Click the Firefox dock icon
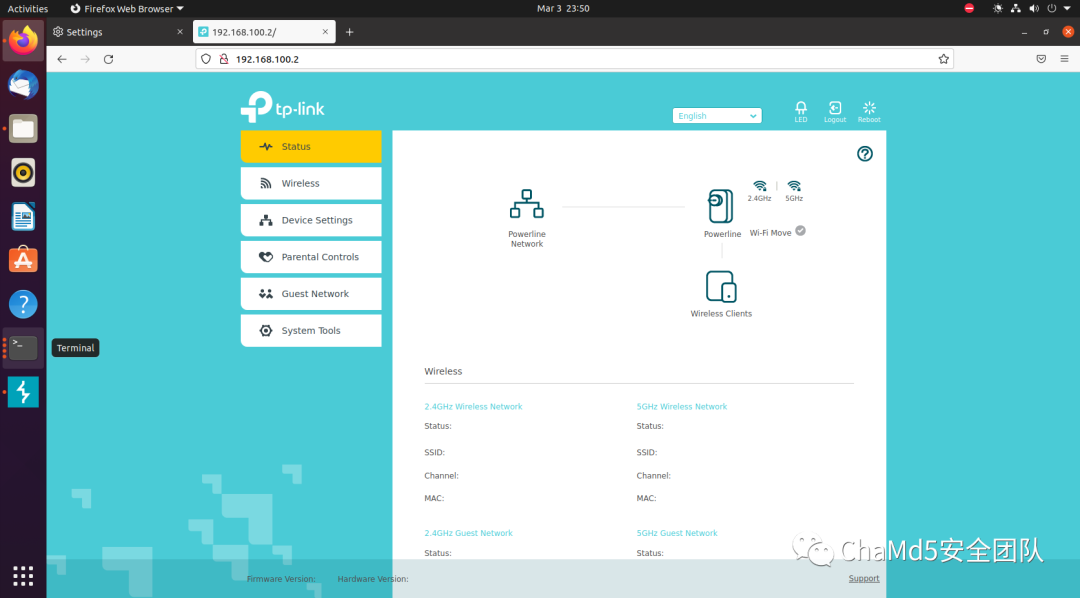The image size is (1080, 598). coord(23,41)
